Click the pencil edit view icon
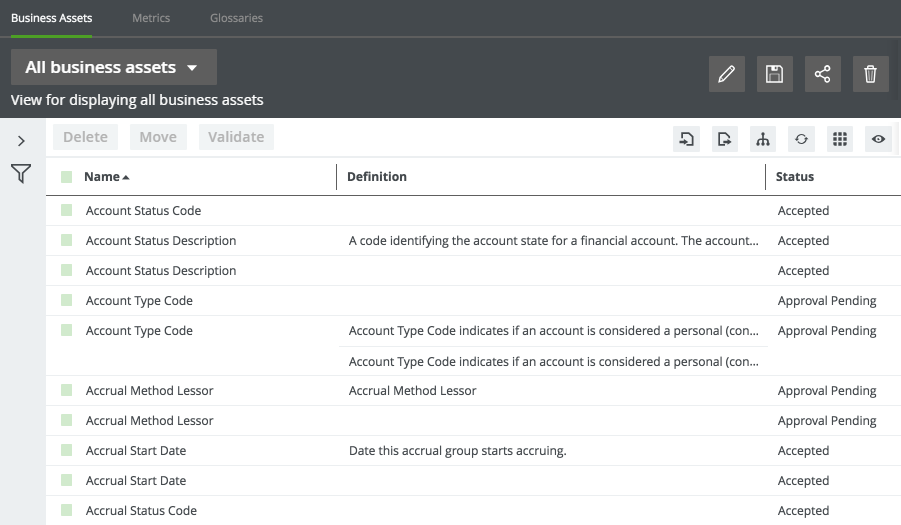 [727, 74]
